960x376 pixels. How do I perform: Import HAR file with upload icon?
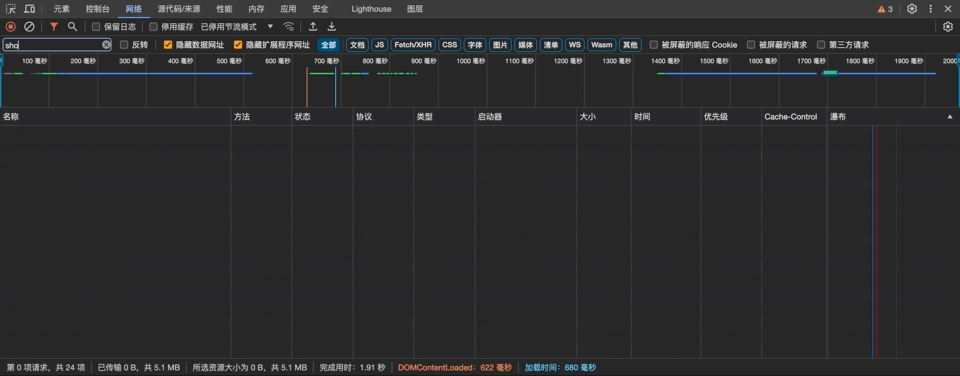click(x=313, y=27)
